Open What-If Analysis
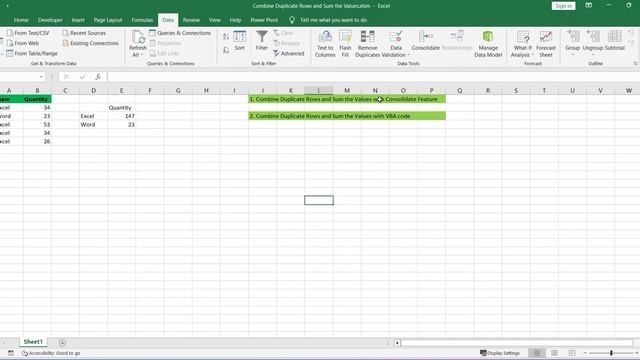Screen dimensions: 640x360 pos(522,44)
